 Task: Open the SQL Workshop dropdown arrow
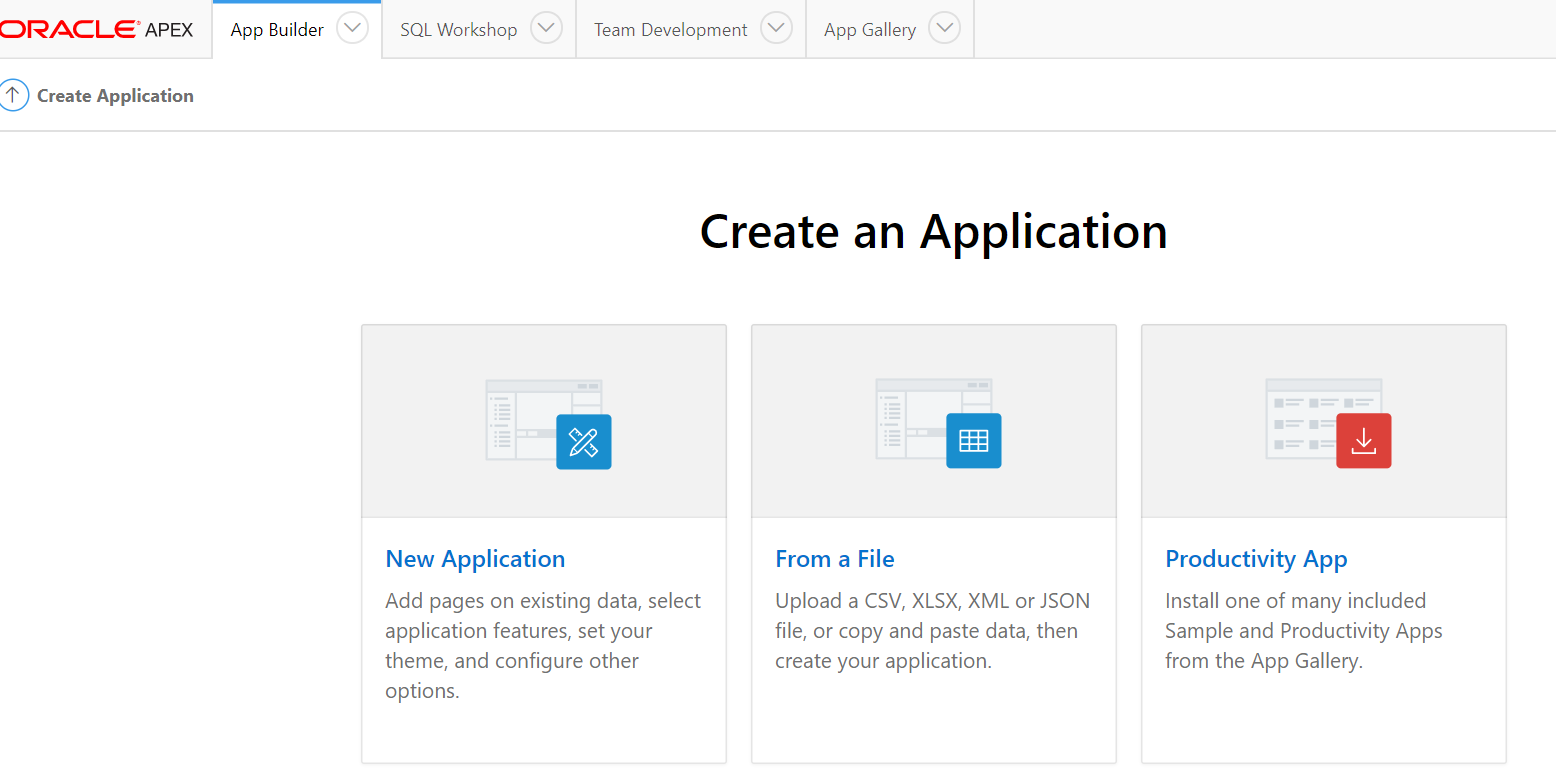click(x=546, y=29)
